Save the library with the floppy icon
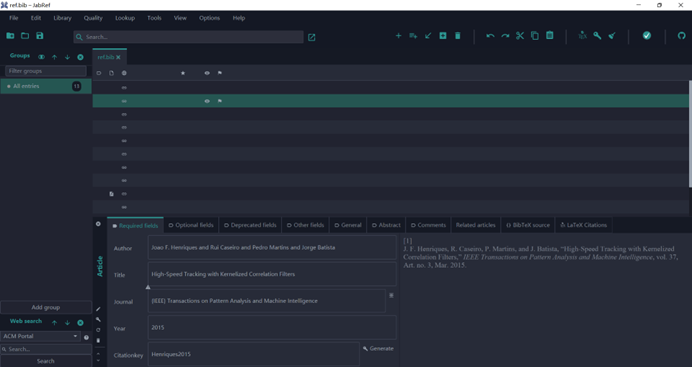 pos(40,36)
